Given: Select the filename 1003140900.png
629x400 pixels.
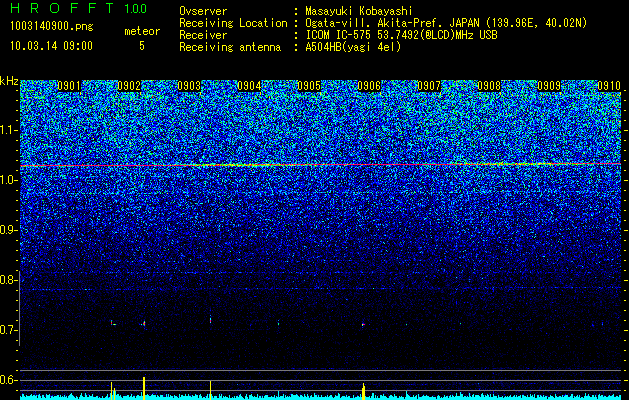Looking at the screenshot, I should 52,27.
